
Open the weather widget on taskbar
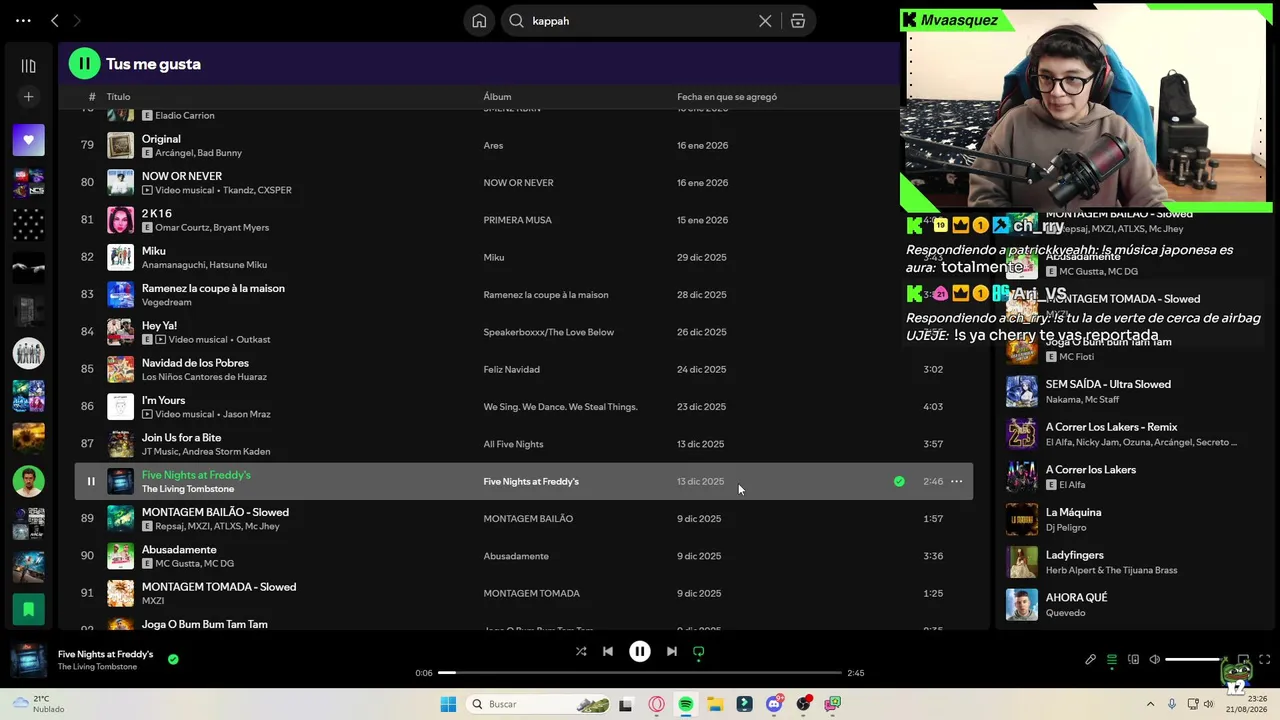(x=38, y=704)
